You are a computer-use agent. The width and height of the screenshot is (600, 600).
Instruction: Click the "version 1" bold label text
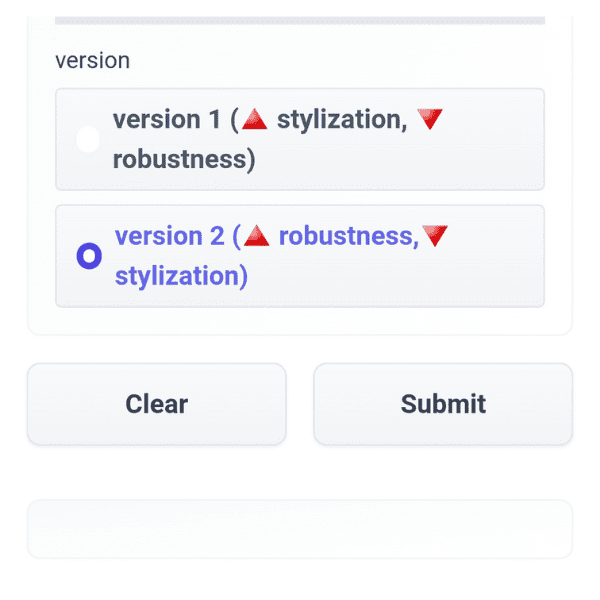(x=168, y=120)
